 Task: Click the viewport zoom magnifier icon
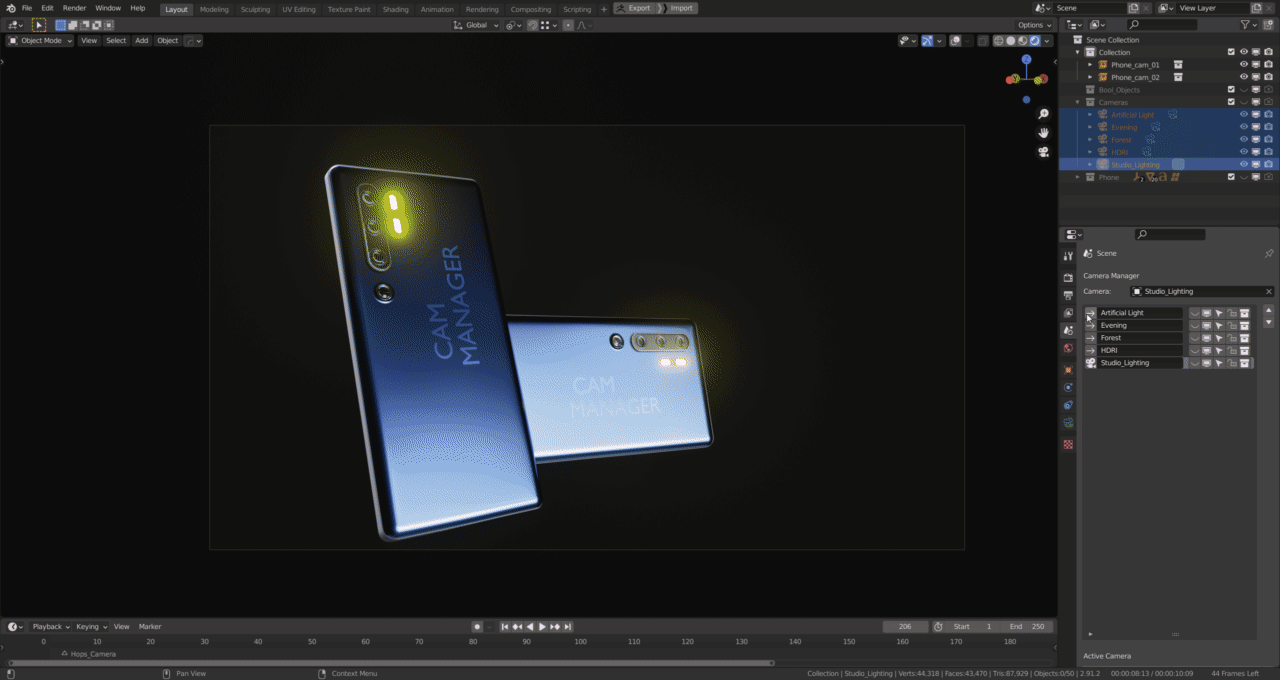pyautogui.click(x=1043, y=114)
